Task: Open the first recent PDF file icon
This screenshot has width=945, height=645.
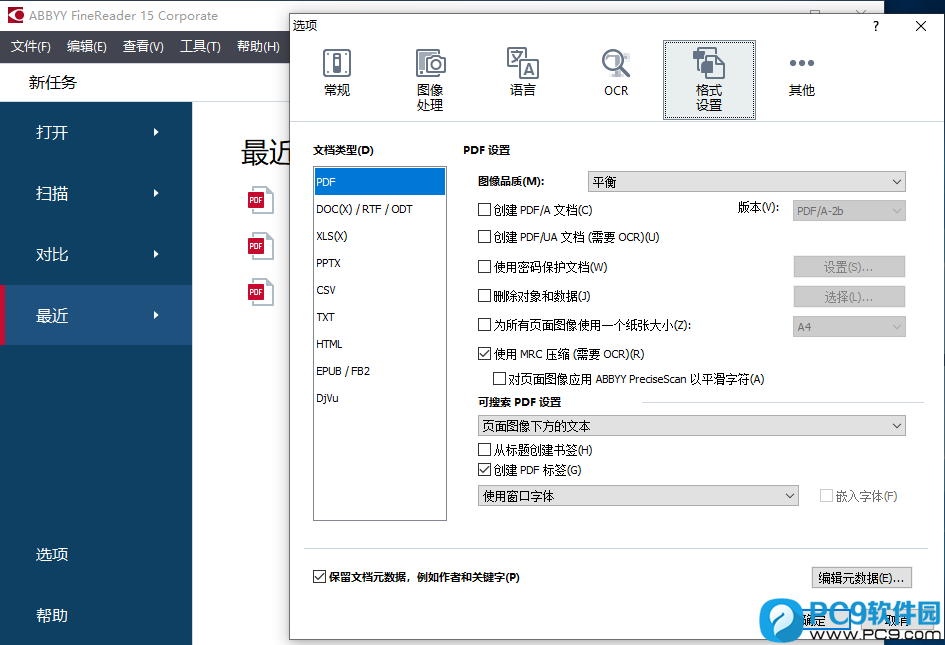Action: point(261,200)
